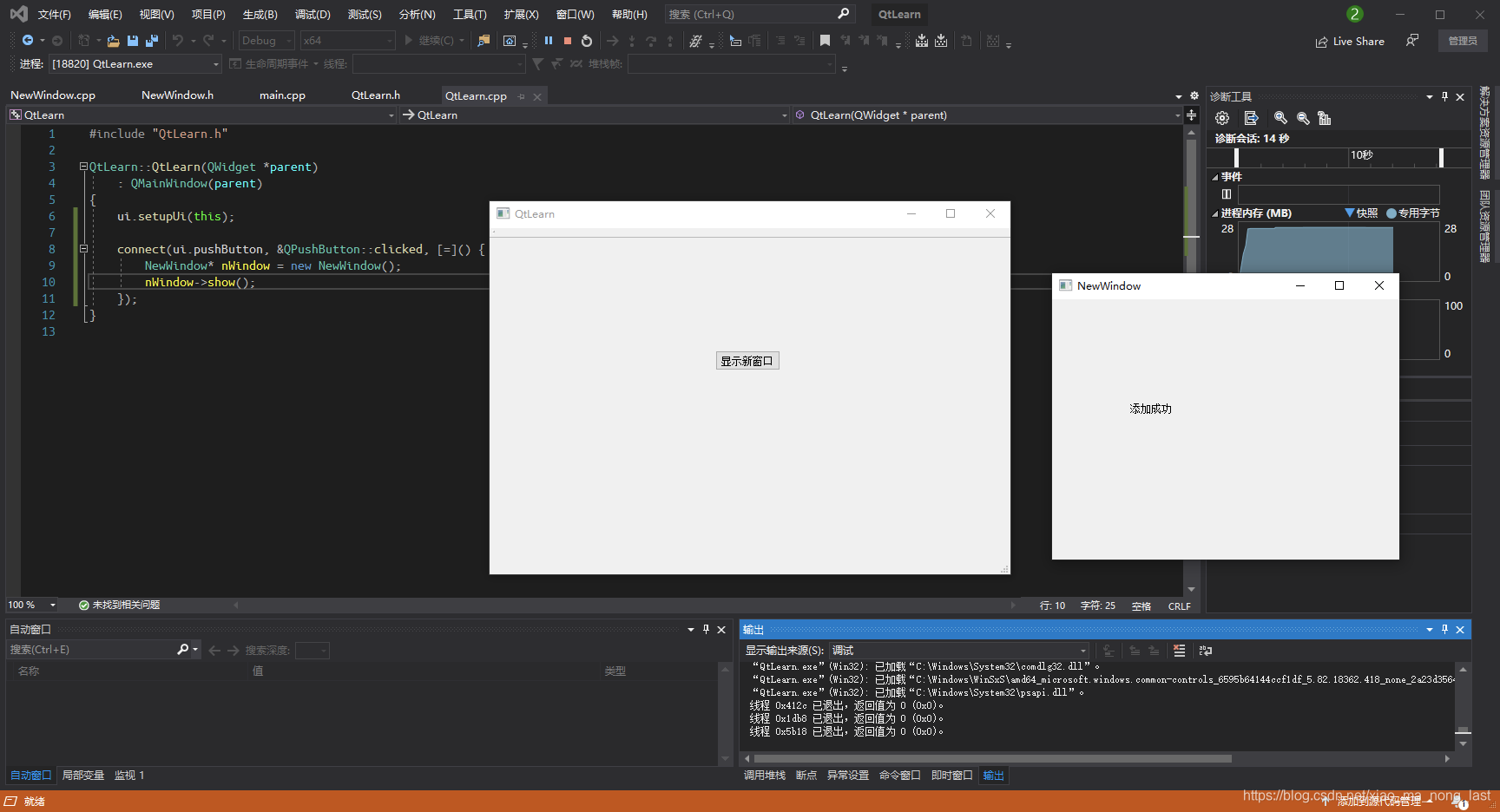The width and height of the screenshot is (1500, 812).
Task: Click the 管理员 button at top right
Action: pos(1463,41)
